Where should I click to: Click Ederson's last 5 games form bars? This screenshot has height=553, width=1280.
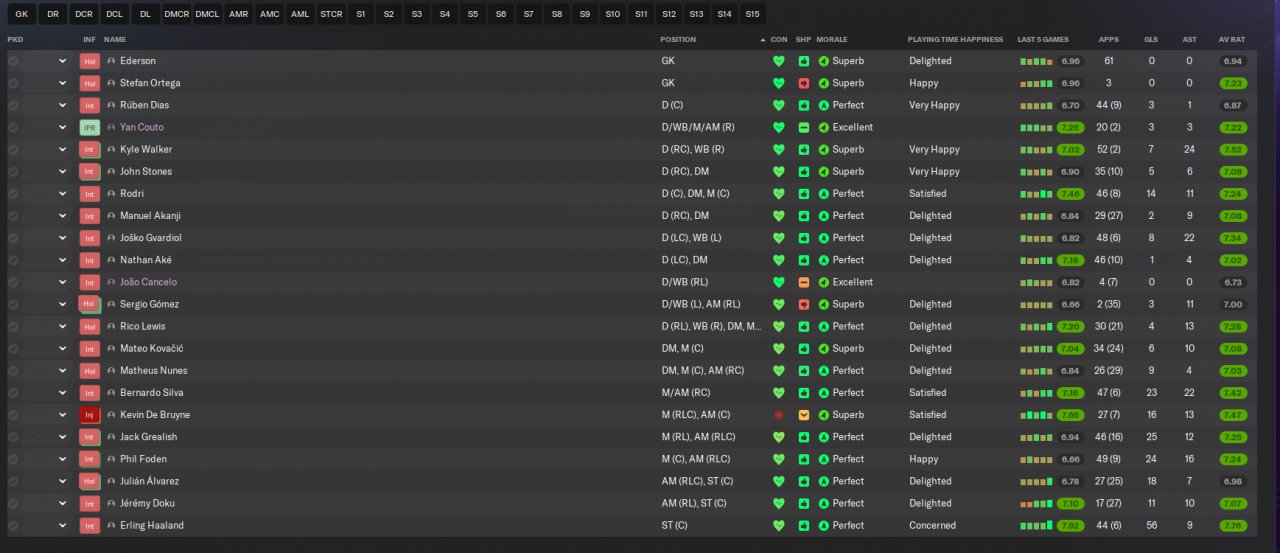1036,61
